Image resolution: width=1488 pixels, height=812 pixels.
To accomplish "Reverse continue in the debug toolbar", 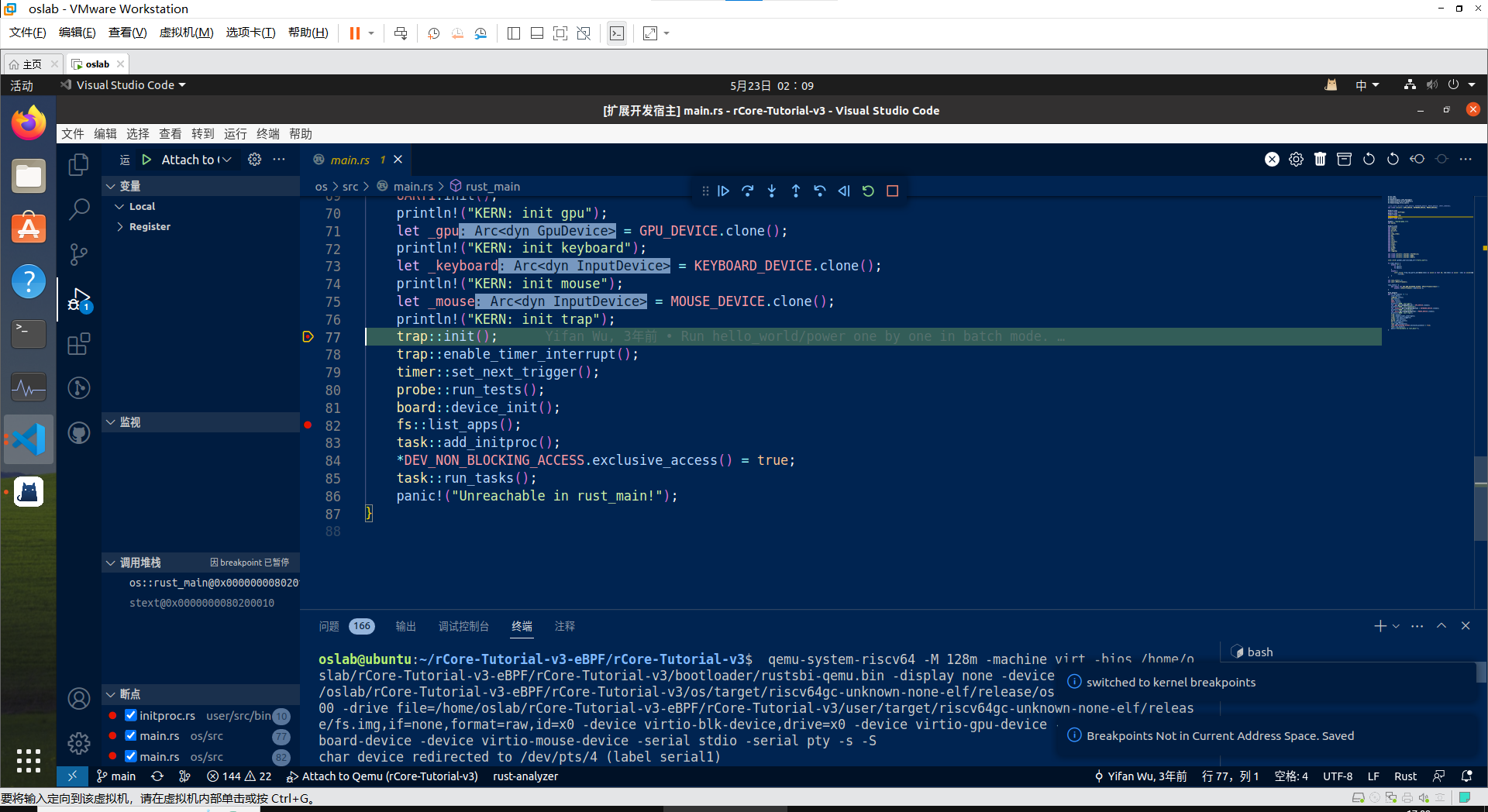I will (x=844, y=191).
